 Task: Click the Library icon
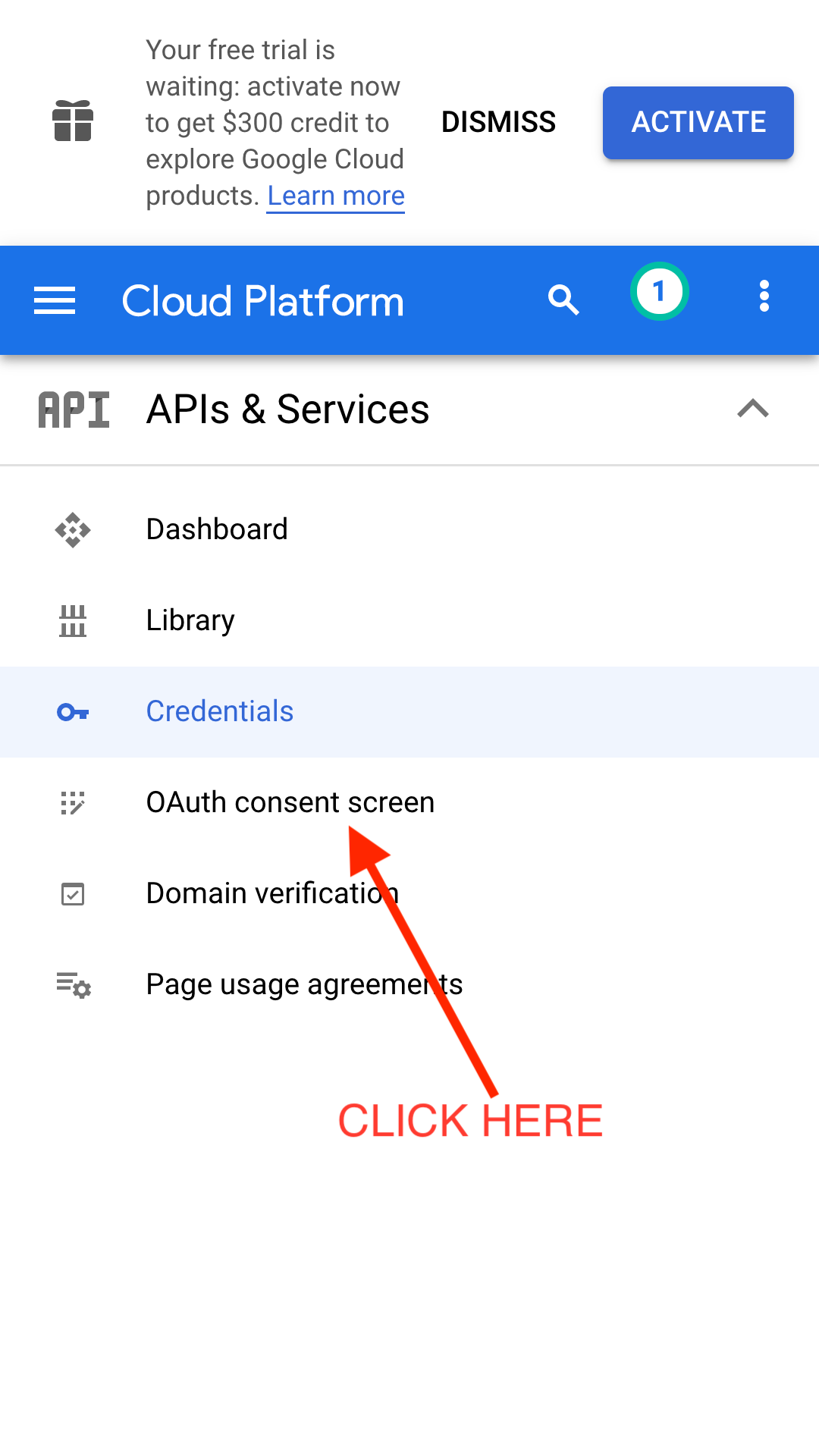point(73,620)
